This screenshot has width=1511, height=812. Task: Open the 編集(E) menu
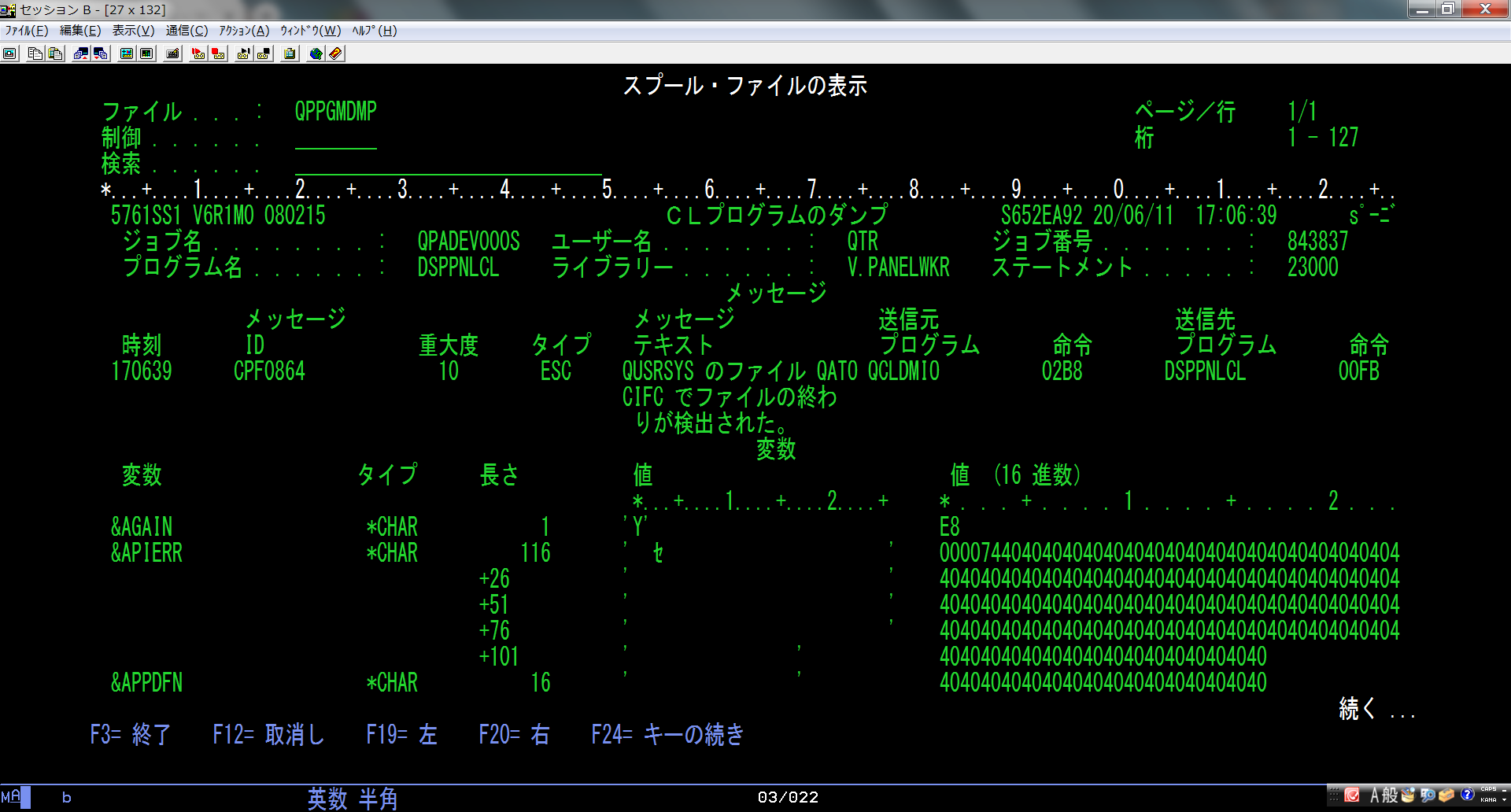(80, 31)
